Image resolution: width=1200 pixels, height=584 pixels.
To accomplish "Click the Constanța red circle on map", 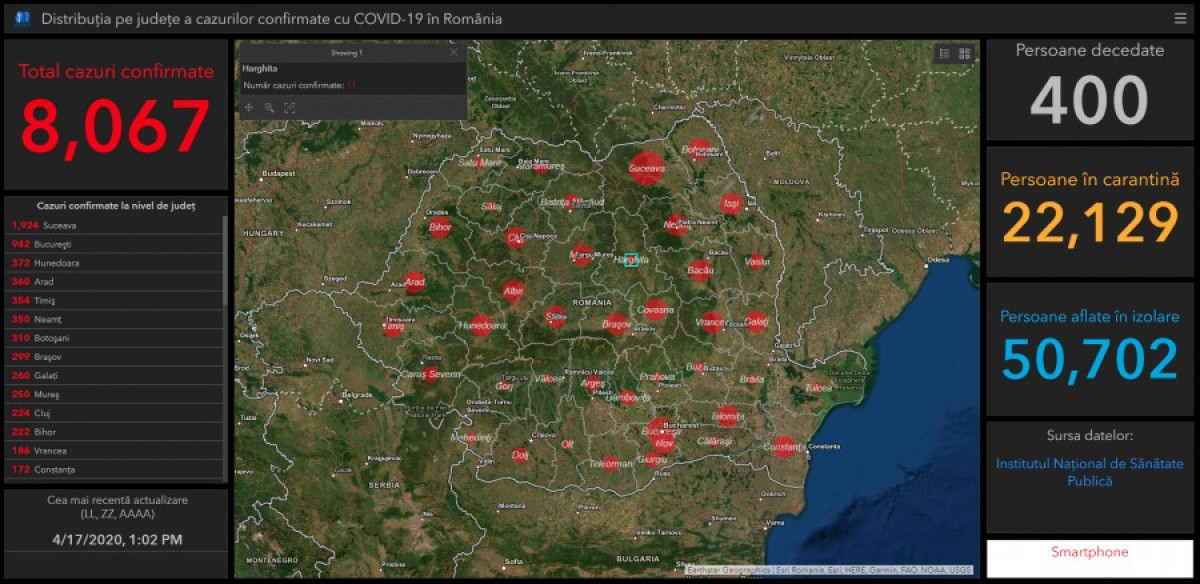I will click(x=786, y=445).
